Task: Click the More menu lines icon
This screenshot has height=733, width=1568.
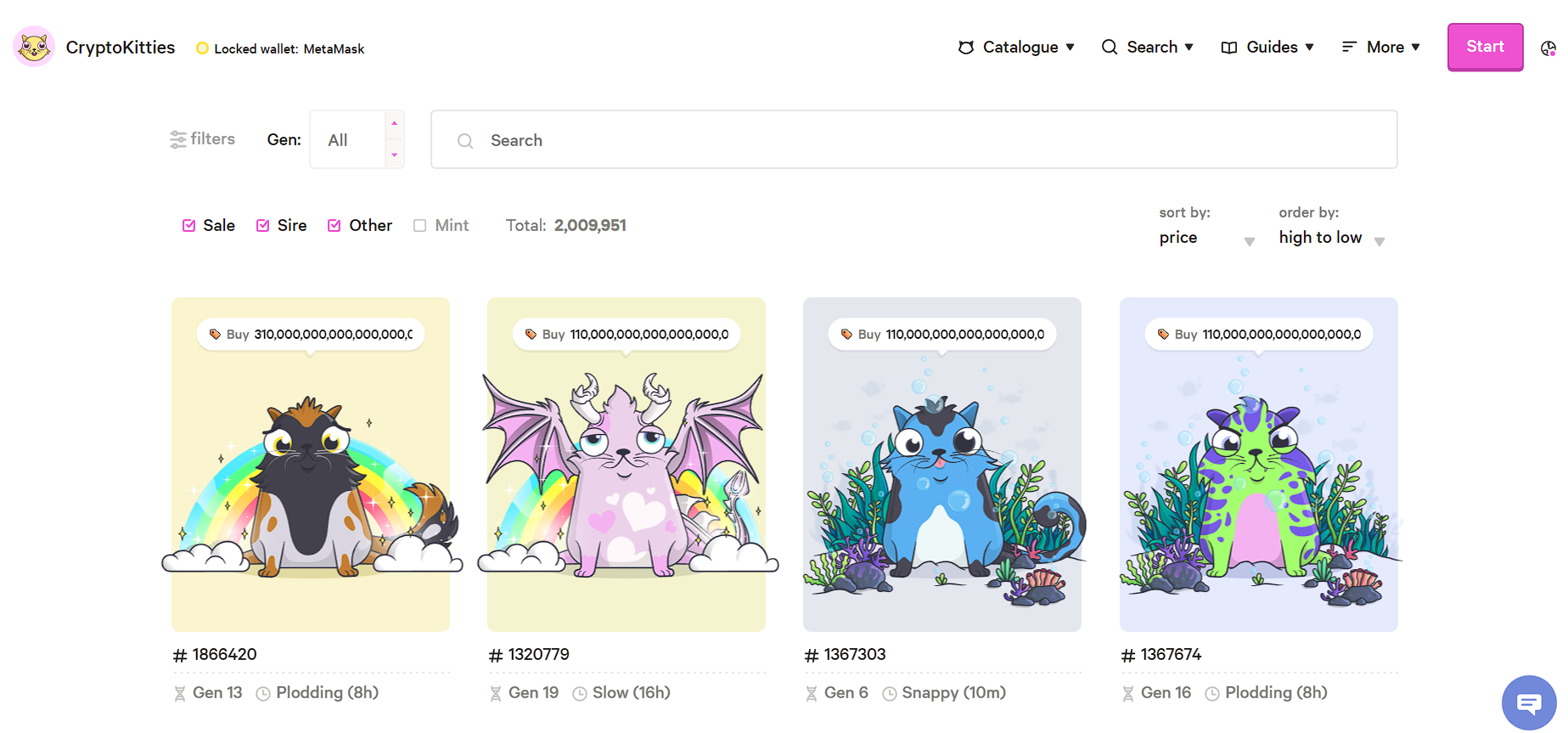Action: [1349, 48]
